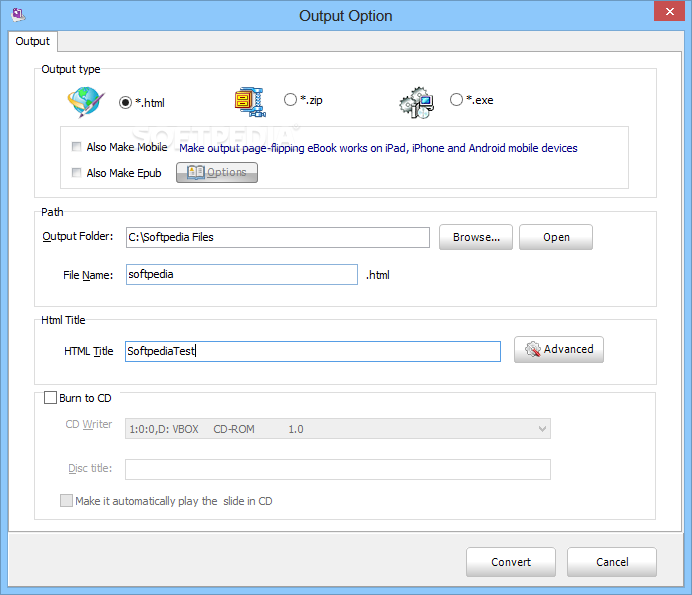Viewport: 692px width, 595px height.
Task: Toggle auto play slide in CD checkbox
Action: [x=67, y=501]
